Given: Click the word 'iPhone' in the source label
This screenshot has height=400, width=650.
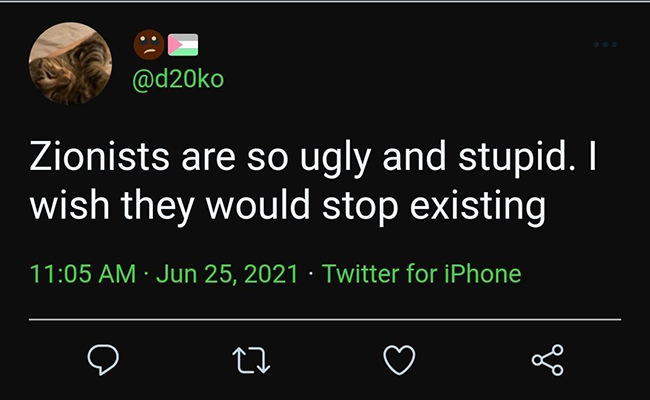Looking at the screenshot, I should 483,274.
